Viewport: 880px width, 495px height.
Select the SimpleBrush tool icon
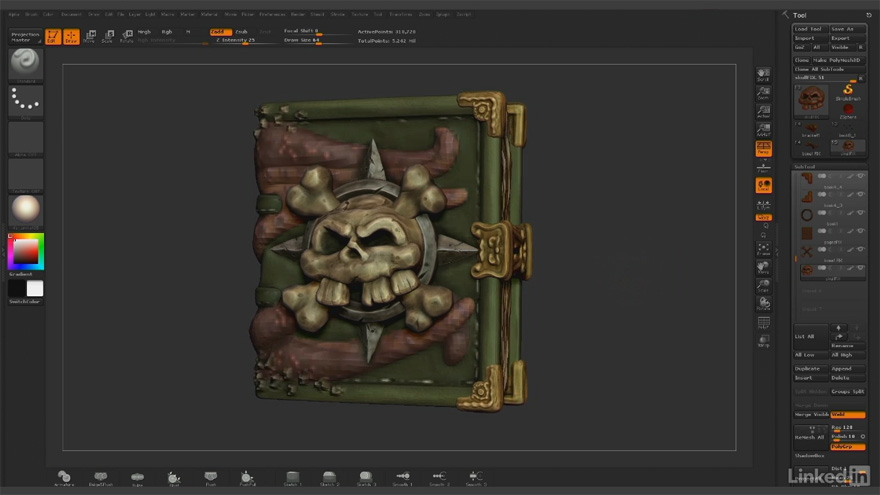click(x=848, y=91)
